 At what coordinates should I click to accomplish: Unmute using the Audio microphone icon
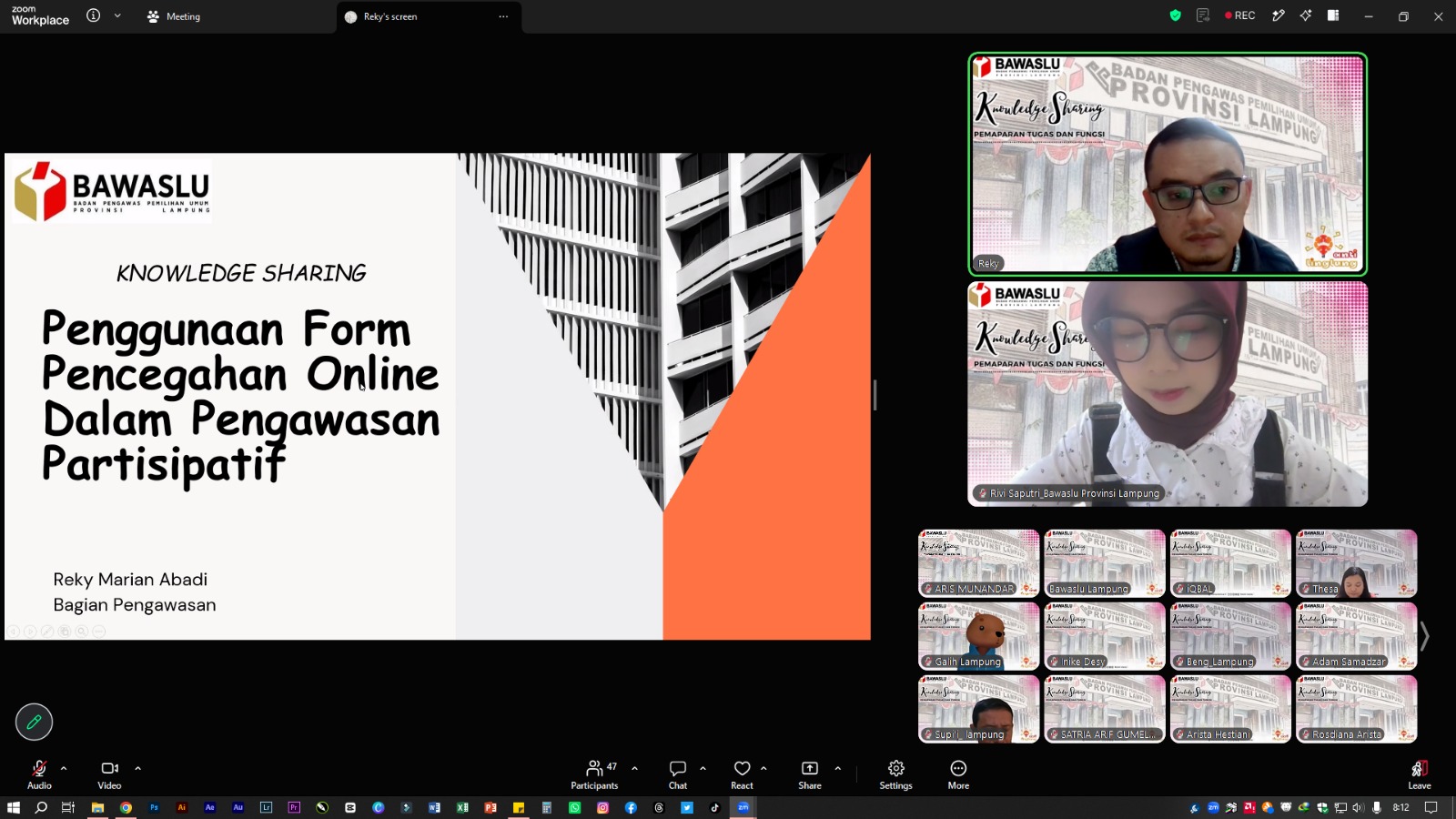click(39, 769)
